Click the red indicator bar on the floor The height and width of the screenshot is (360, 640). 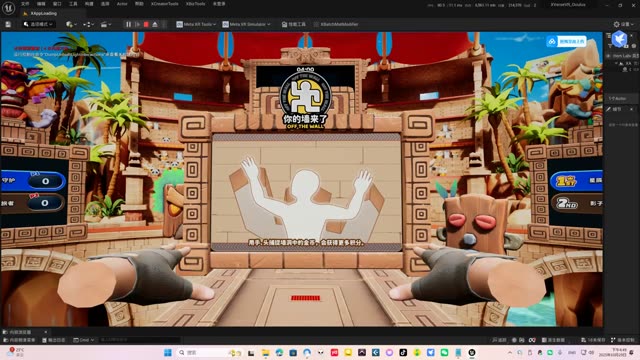click(x=305, y=298)
